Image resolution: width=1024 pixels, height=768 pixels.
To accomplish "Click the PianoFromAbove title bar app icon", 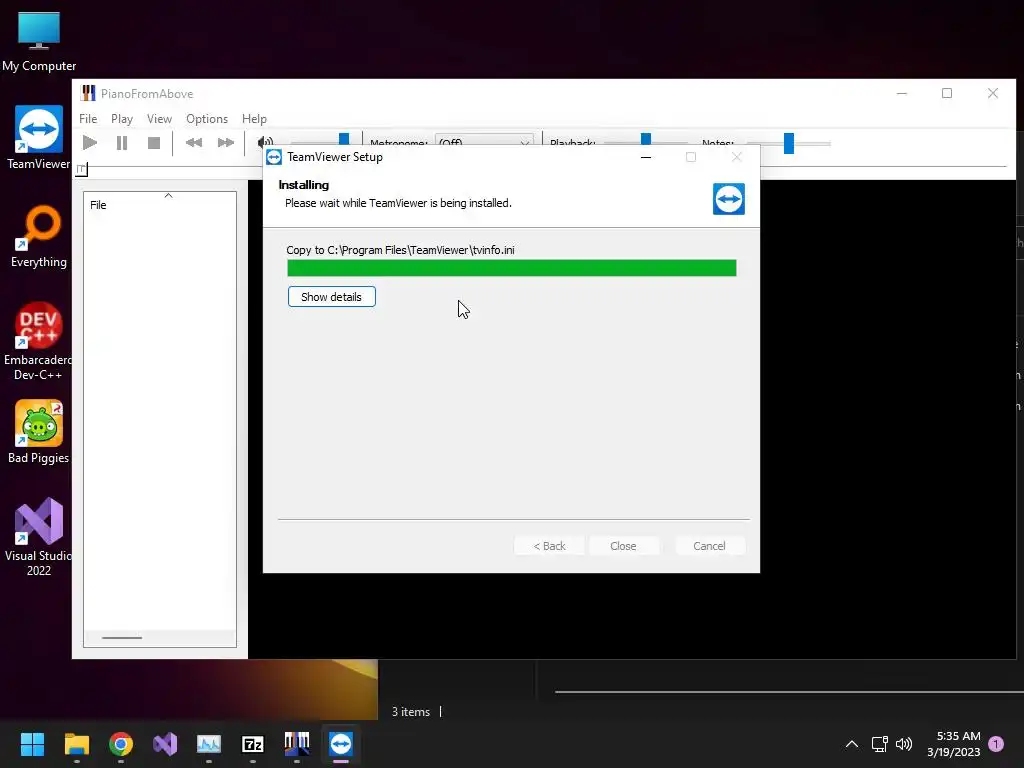I will pos(88,93).
